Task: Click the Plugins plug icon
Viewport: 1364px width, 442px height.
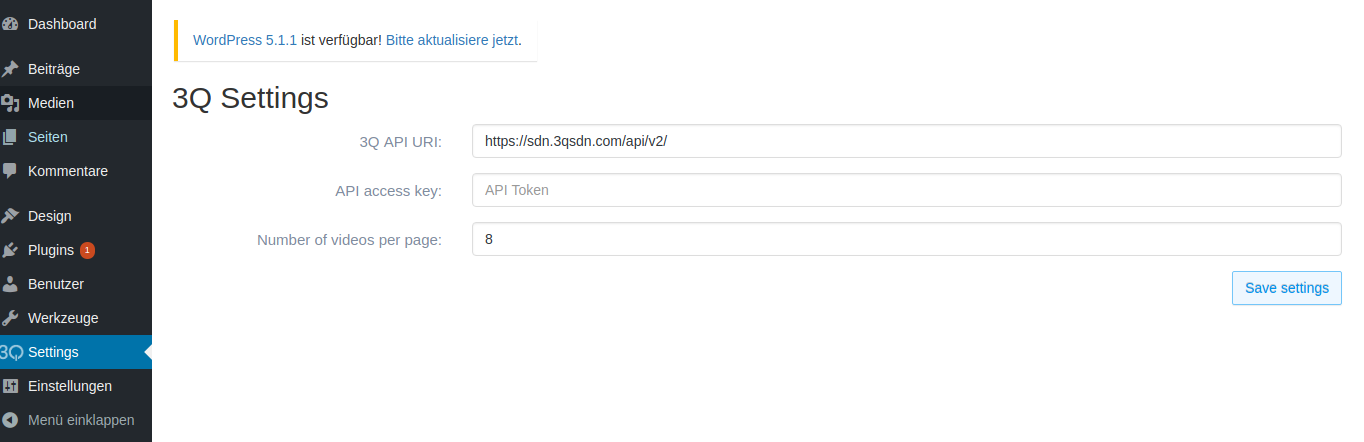Action: (10, 250)
